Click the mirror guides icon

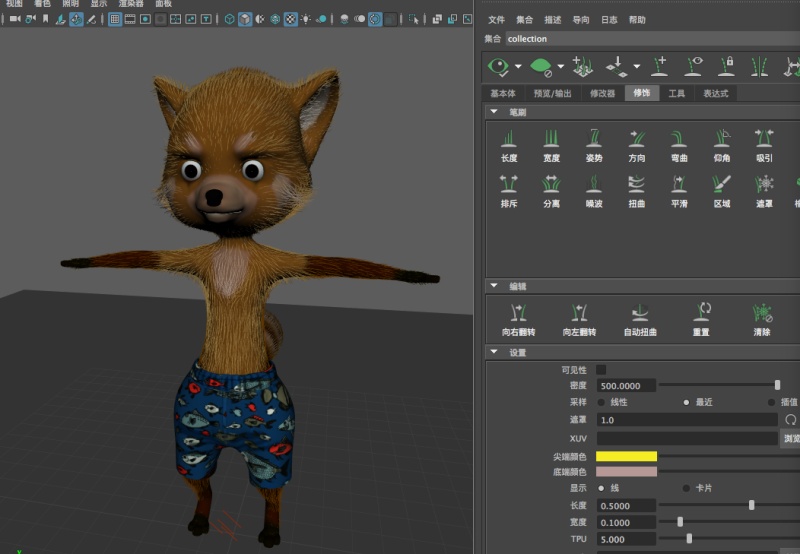[x=759, y=67]
